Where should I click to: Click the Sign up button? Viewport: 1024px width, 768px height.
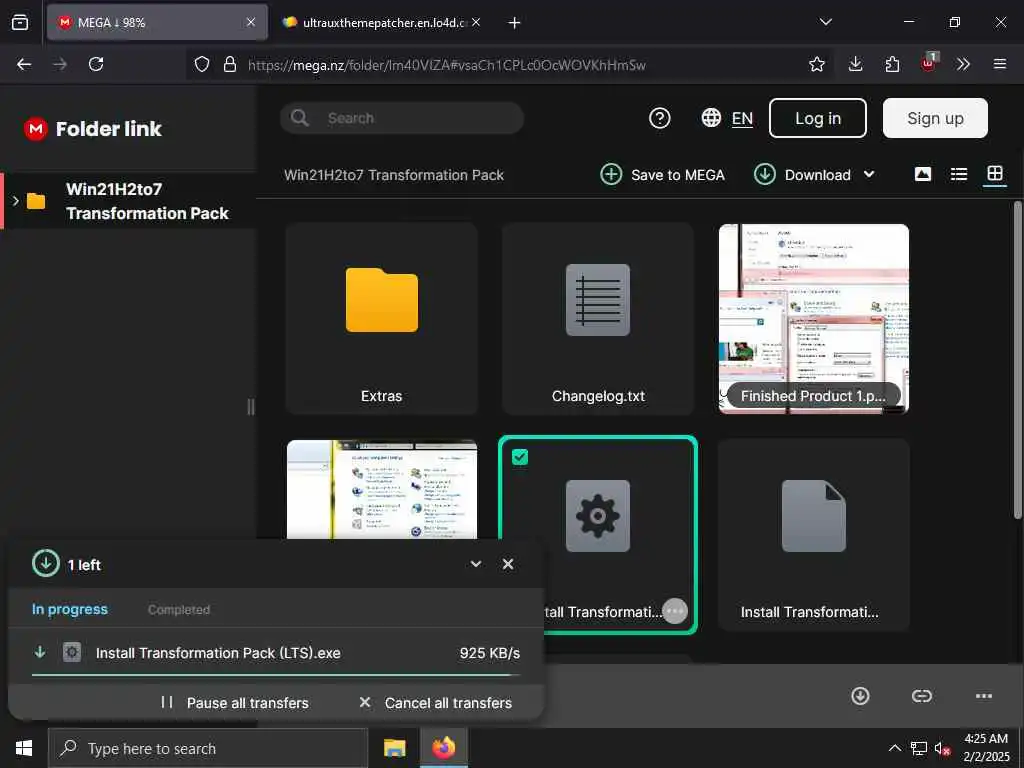935,118
